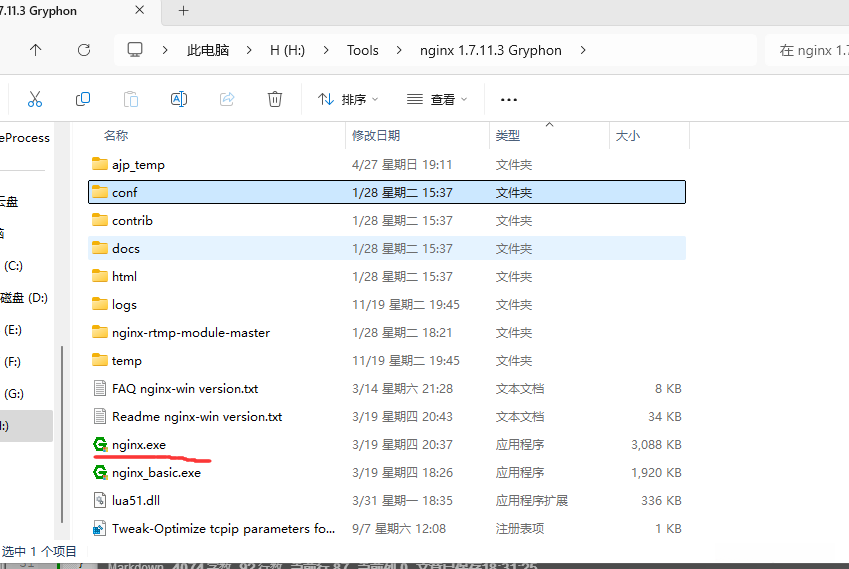This screenshot has height=569, width=849.
Task: Select the (C:) drive in sidebar
Action: pos(14,266)
